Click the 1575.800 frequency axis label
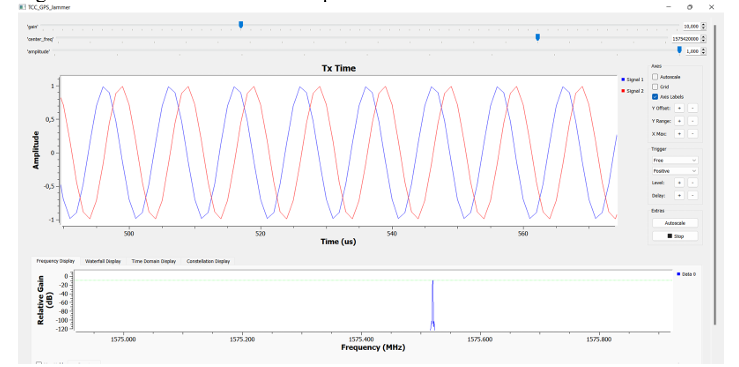 tap(600, 339)
